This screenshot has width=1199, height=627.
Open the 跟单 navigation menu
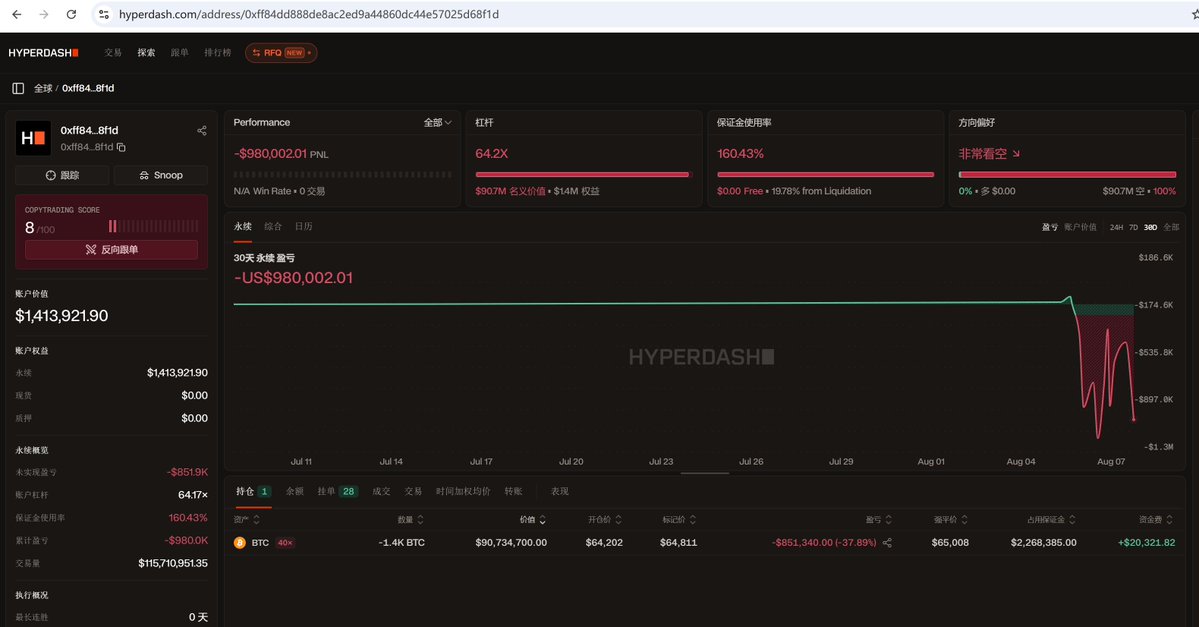pos(180,53)
